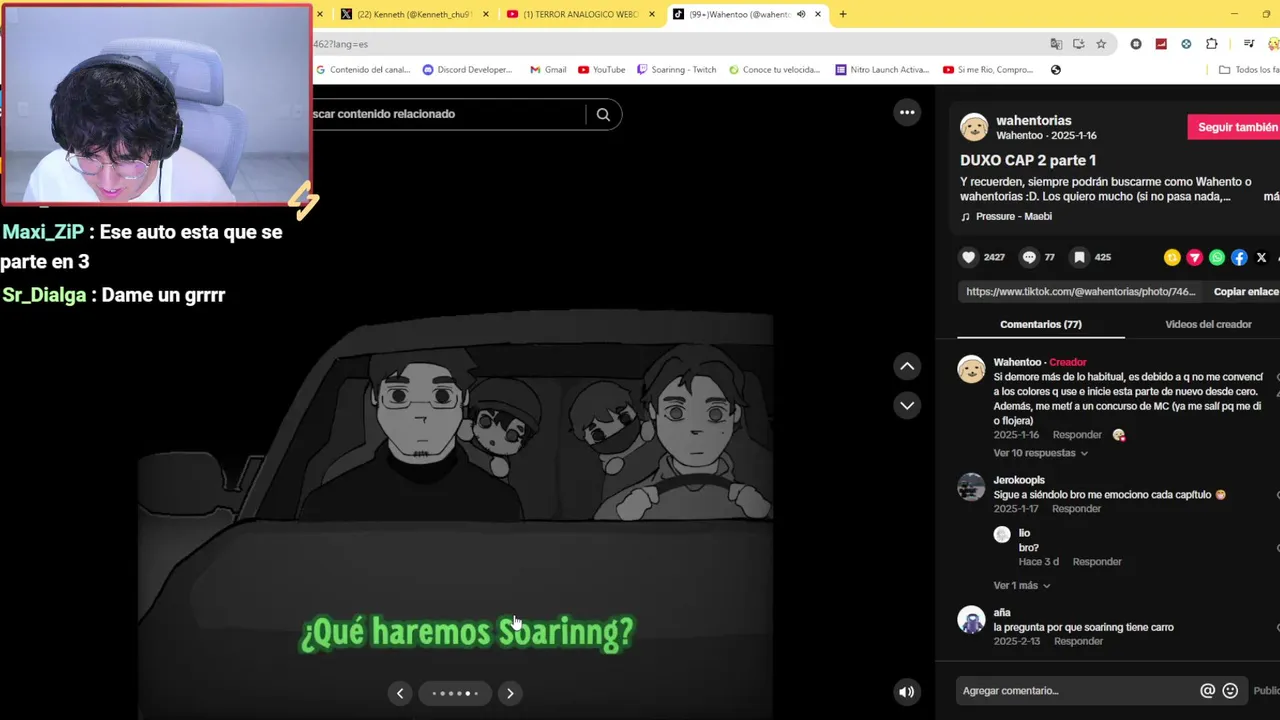The image size is (1280, 720).
Task: Click the DUXO CAP 2 parte 1 title
Action: point(1028,160)
